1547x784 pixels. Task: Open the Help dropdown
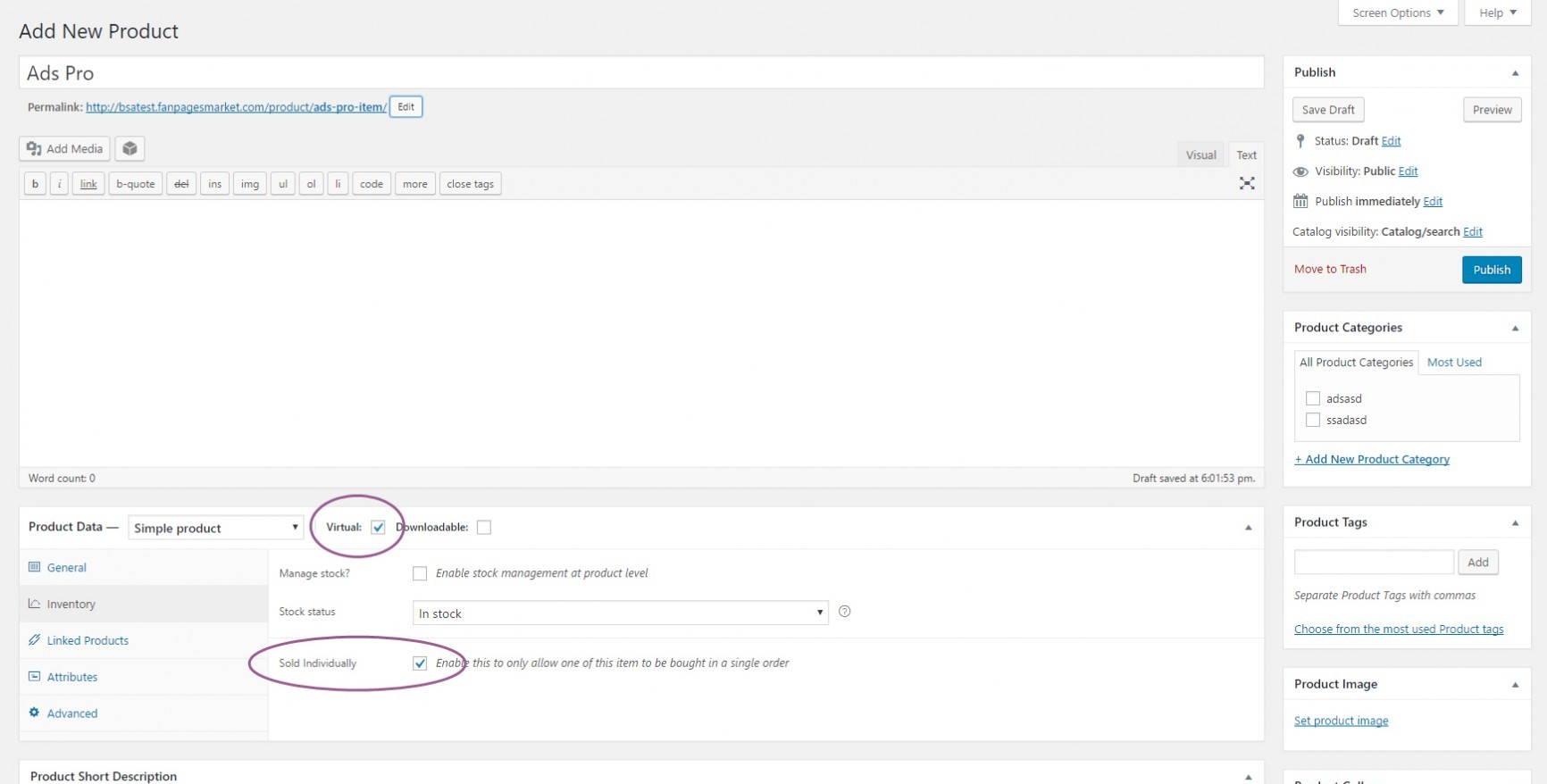(1498, 13)
